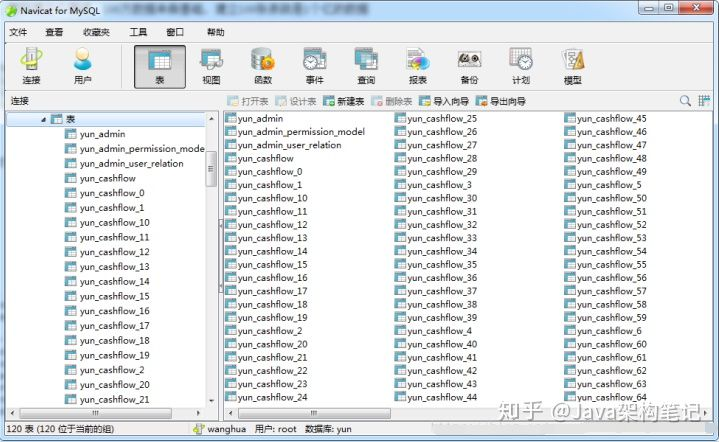Click the tree panel vertical scrollbar thumb
719x442 pixels.
tap(211, 169)
